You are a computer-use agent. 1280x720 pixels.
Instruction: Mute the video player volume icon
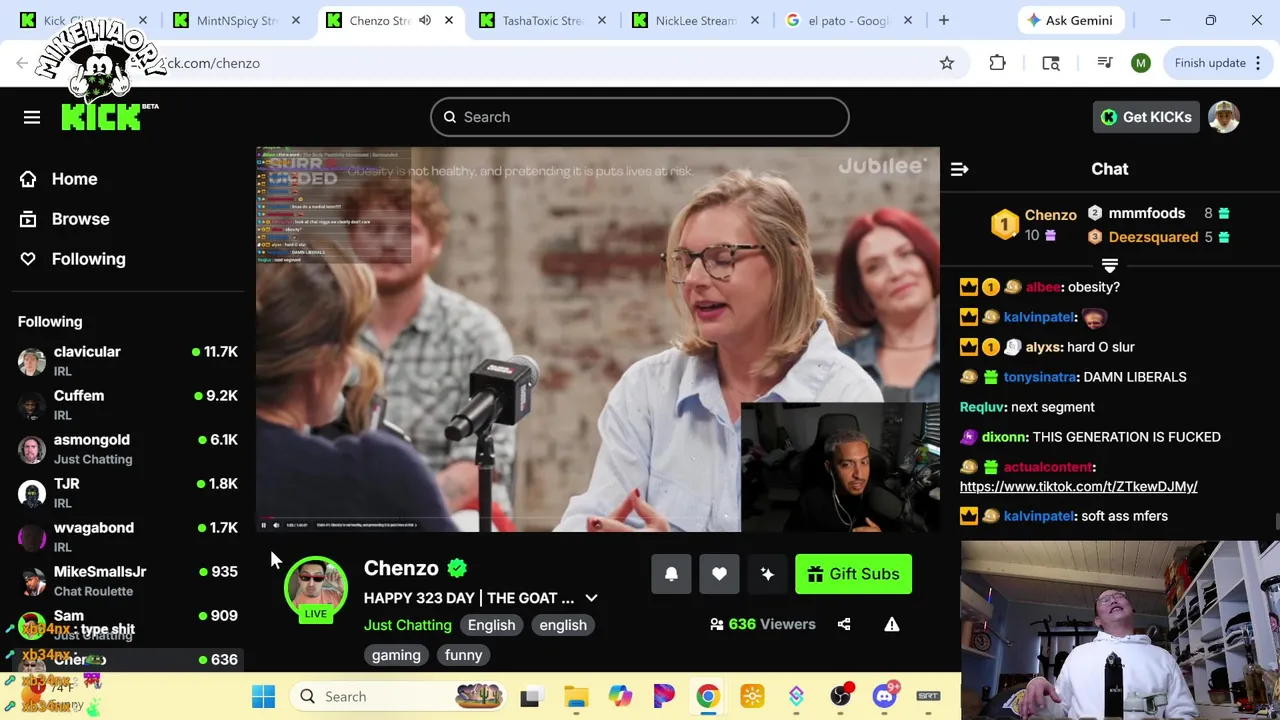pos(277,524)
